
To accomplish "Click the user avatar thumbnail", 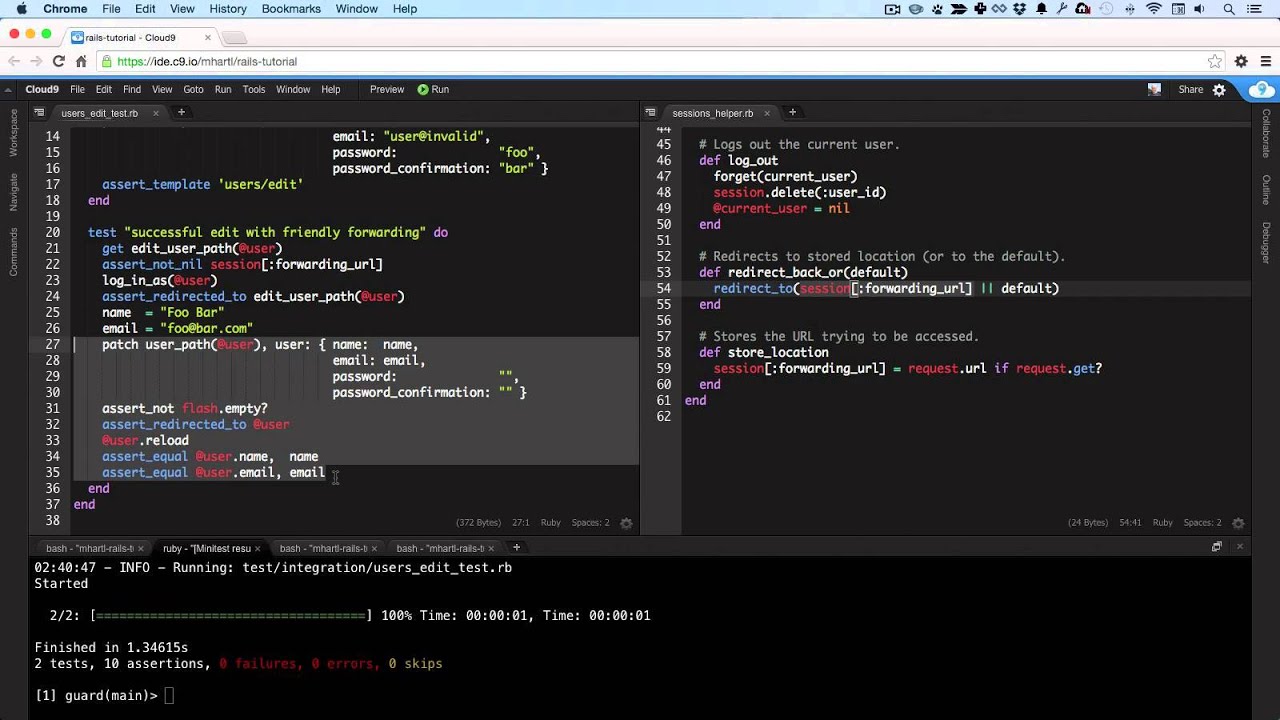I will 1154,89.
